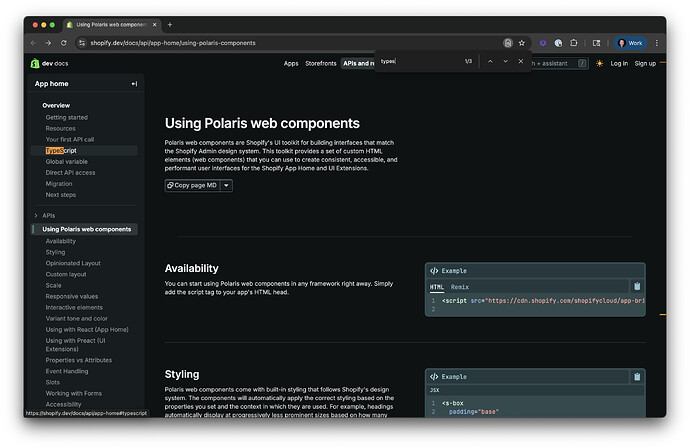Jump to Properties vs Attributes
690x448 pixels.
pyautogui.click(x=78, y=360)
